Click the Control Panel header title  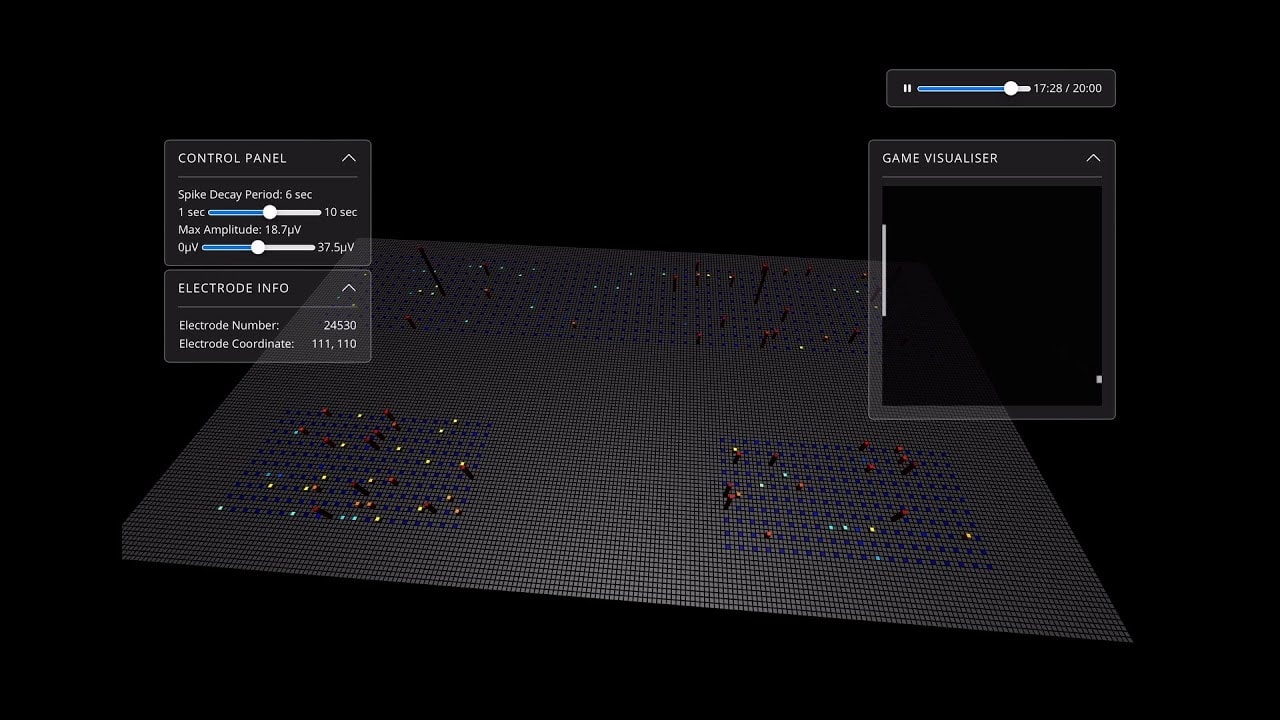coord(232,158)
